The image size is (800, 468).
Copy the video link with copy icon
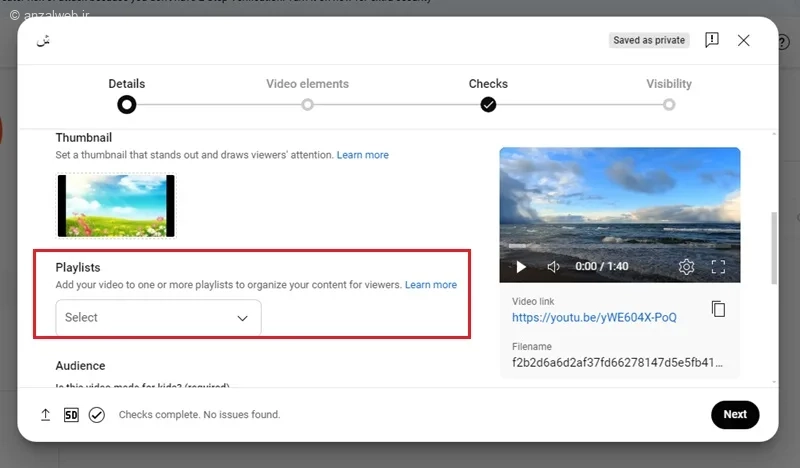click(718, 309)
